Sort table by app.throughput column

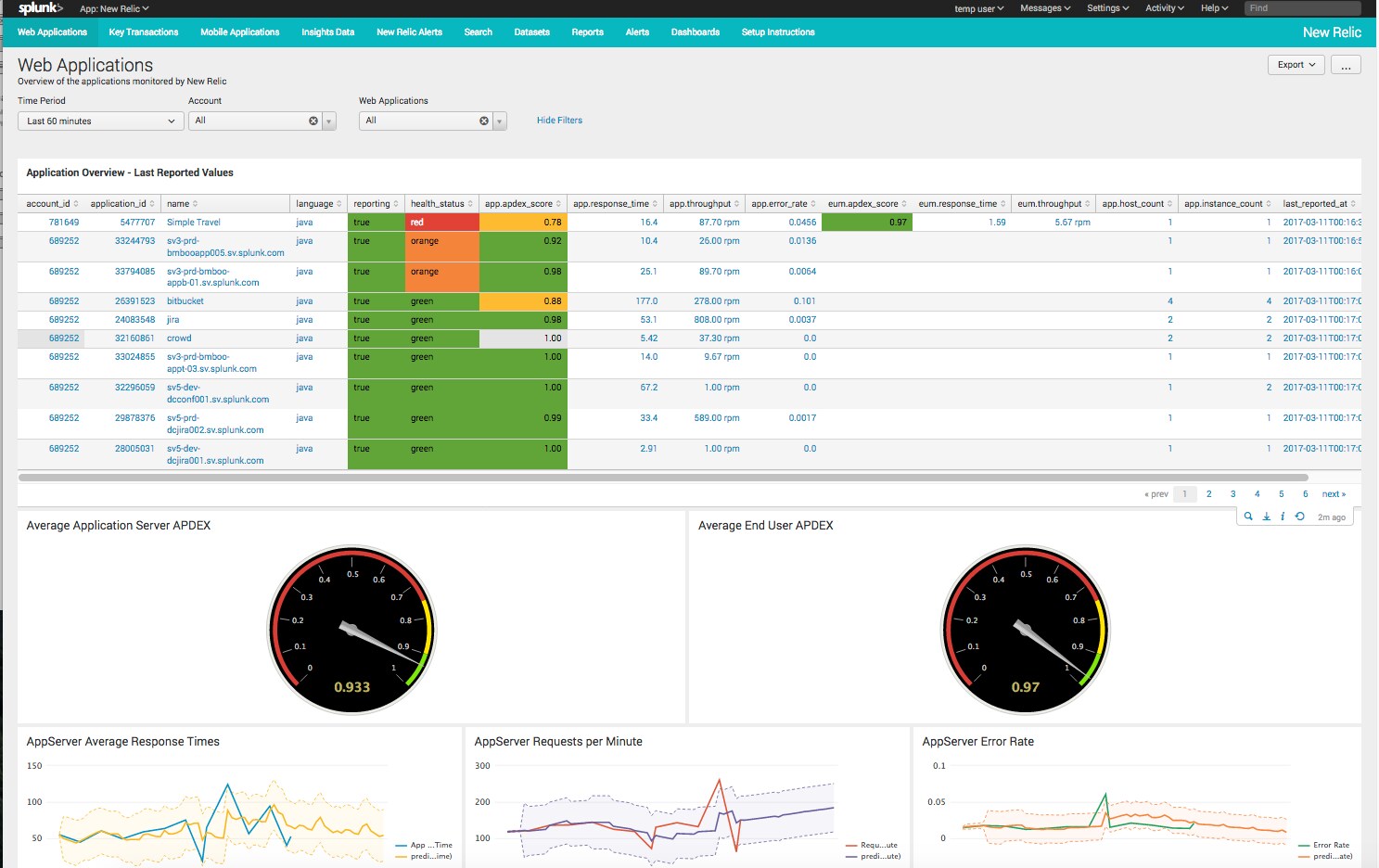(x=705, y=204)
